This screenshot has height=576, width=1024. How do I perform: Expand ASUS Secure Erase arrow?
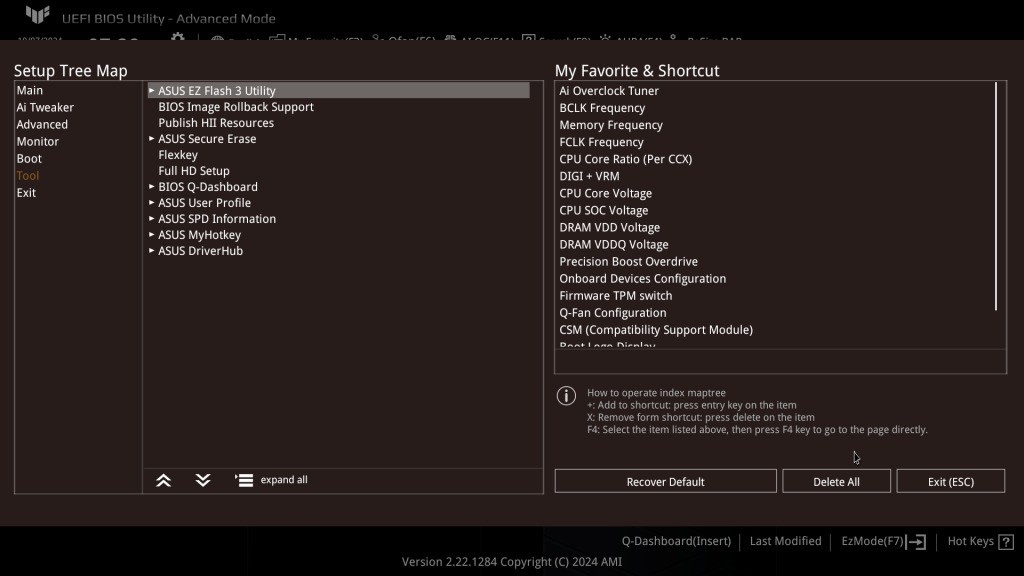[x=152, y=138]
